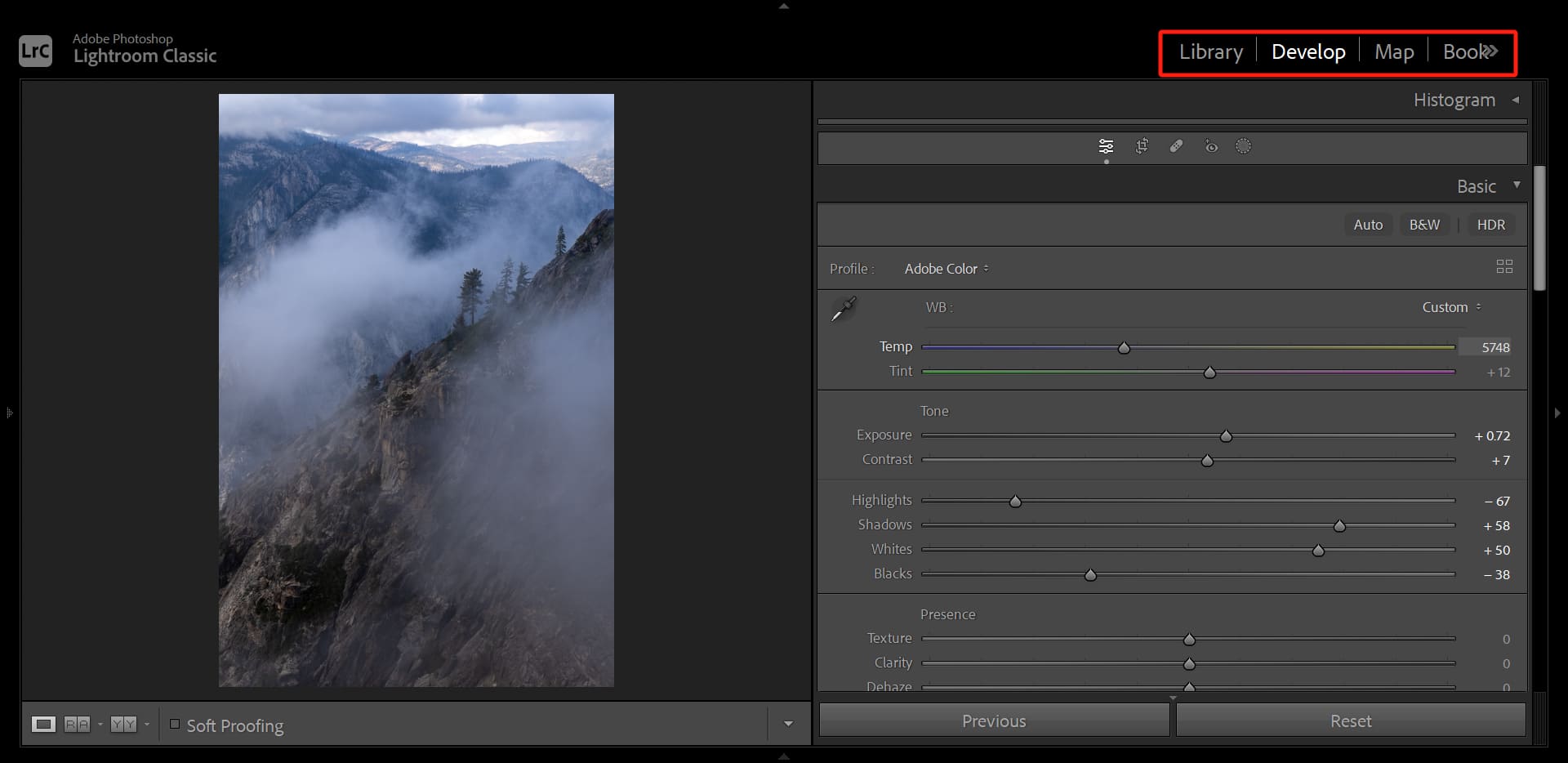Click the Presence section label
This screenshot has width=1568, height=763.
(947, 614)
